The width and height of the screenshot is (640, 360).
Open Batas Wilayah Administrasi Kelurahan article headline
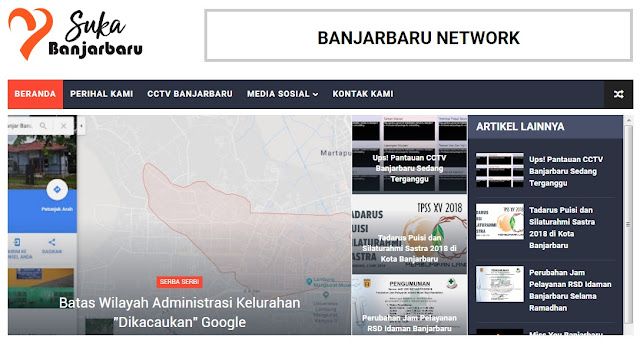click(180, 312)
